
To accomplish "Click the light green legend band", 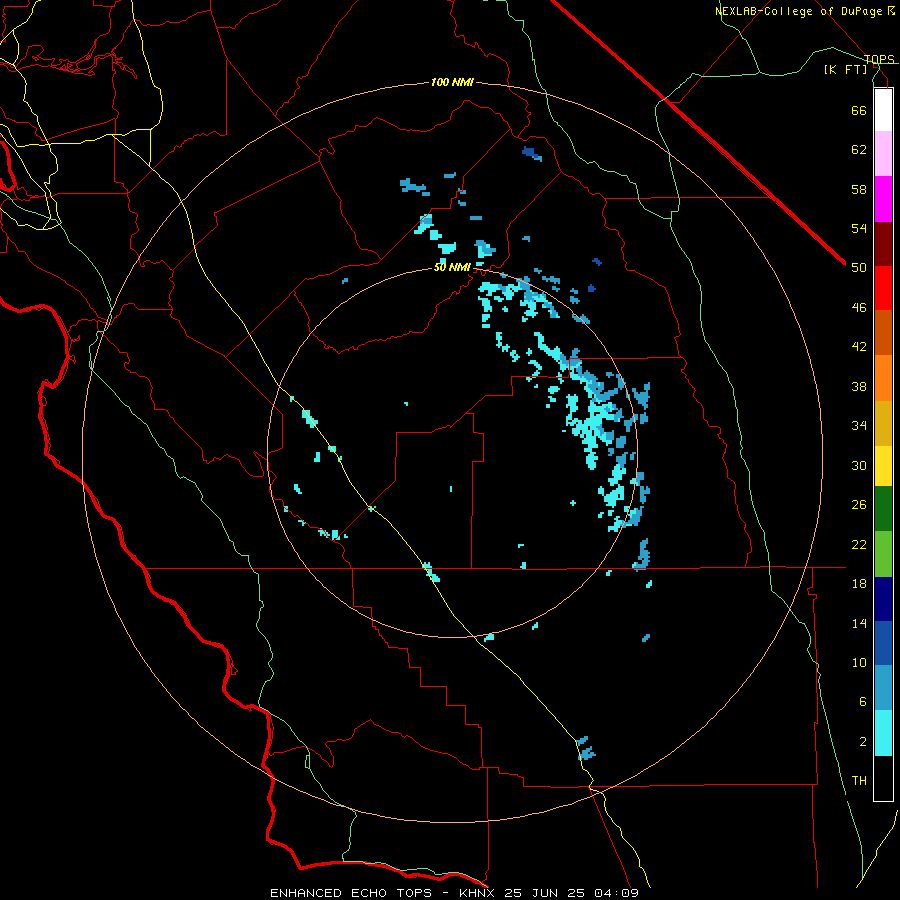I will pos(883,554).
